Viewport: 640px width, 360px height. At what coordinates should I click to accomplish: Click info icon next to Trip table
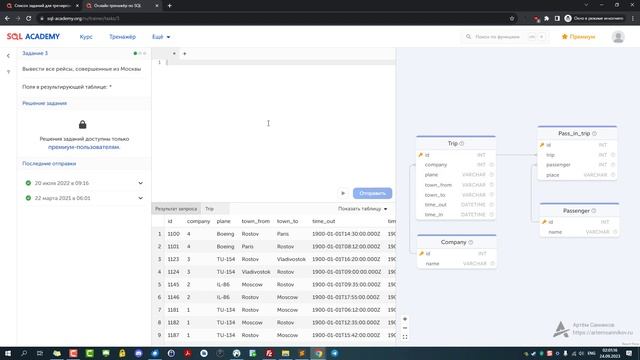pyautogui.click(x=462, y=144)
